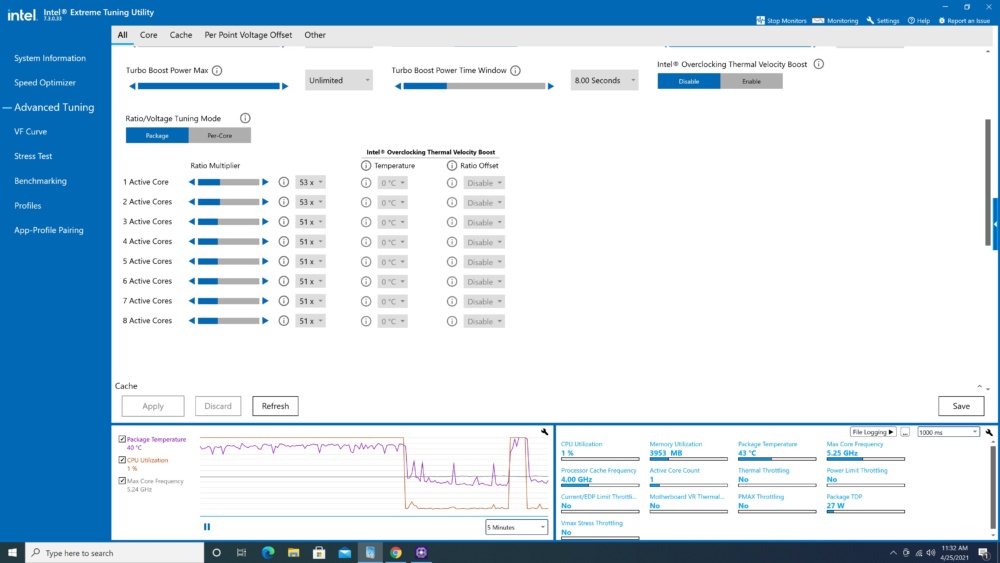Image resolution: width=1000 pixels, height=563 pixels.
Task: Open Monitoring view from title bar
Action: pyautogui.click(x=835, y=20)
